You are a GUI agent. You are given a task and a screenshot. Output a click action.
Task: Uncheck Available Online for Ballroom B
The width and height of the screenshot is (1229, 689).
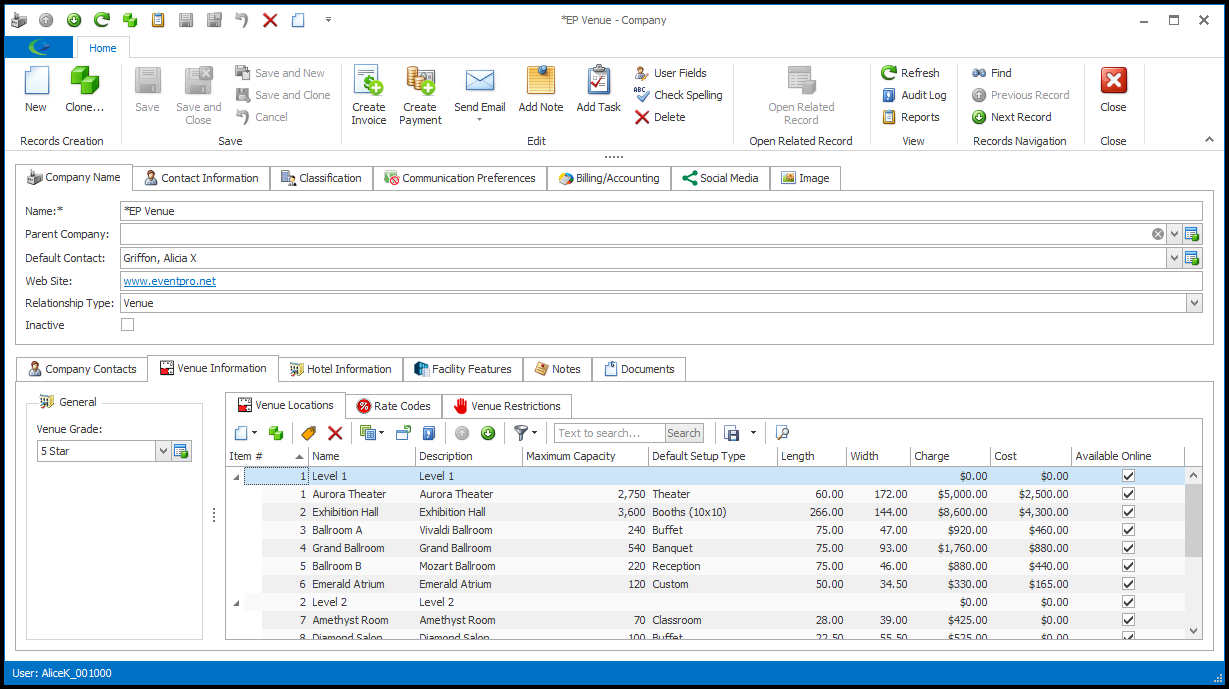[x=1128, y=566]
